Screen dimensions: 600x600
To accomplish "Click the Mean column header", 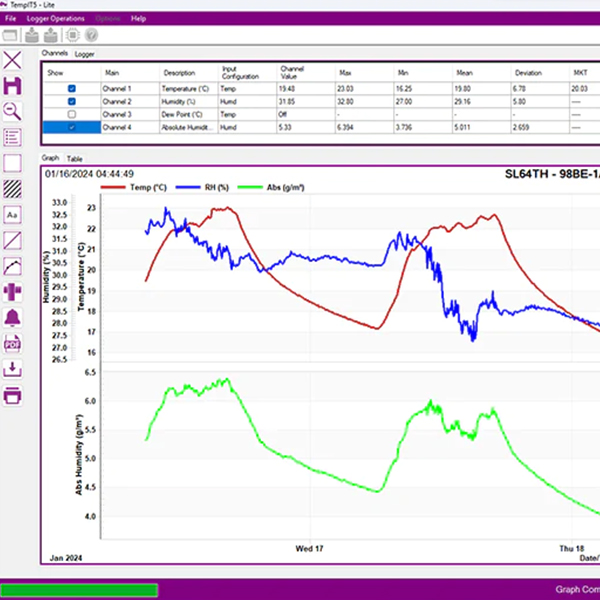I will pos(463,73).
